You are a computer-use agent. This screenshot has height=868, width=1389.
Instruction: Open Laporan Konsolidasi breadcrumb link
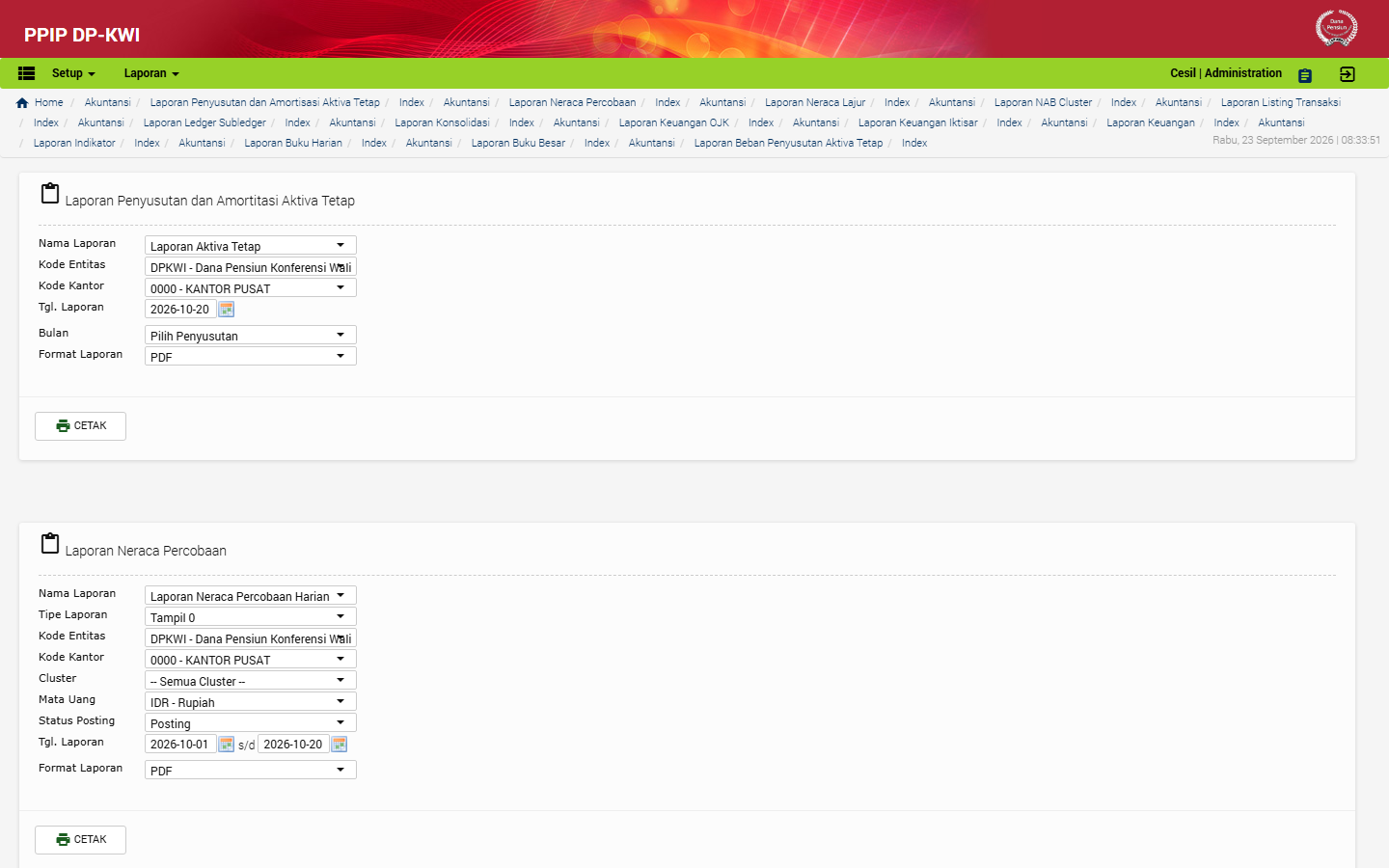[x=442, y=122]
